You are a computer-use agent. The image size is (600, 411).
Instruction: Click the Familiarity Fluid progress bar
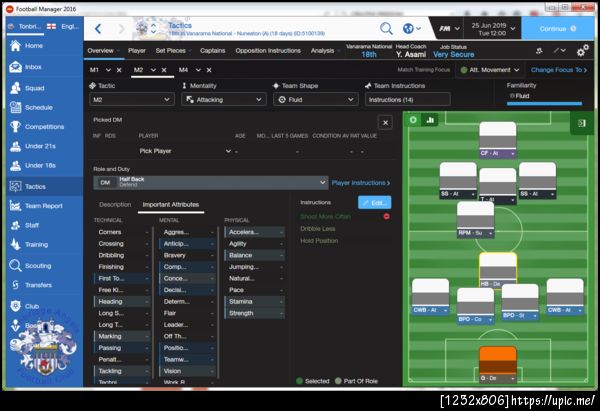click(544, 103)
